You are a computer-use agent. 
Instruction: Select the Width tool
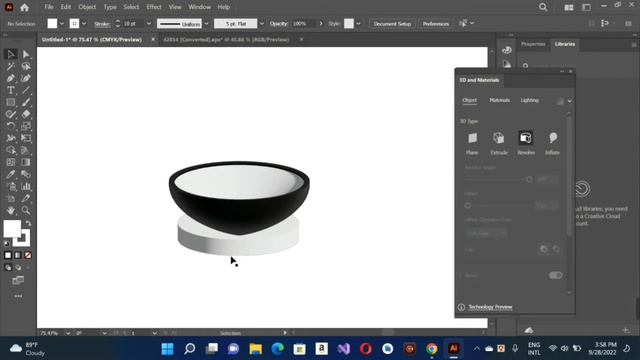tap(11, 138)
